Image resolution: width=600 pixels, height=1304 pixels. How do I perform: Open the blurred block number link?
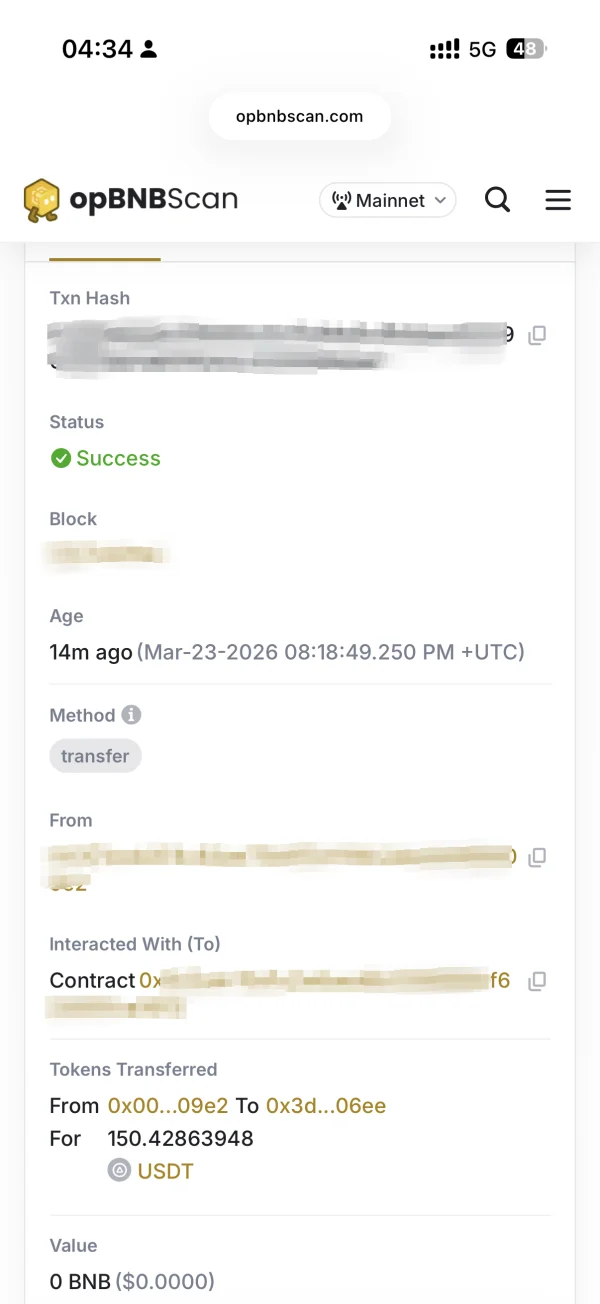pyautogui.click(x=108, y=553)
